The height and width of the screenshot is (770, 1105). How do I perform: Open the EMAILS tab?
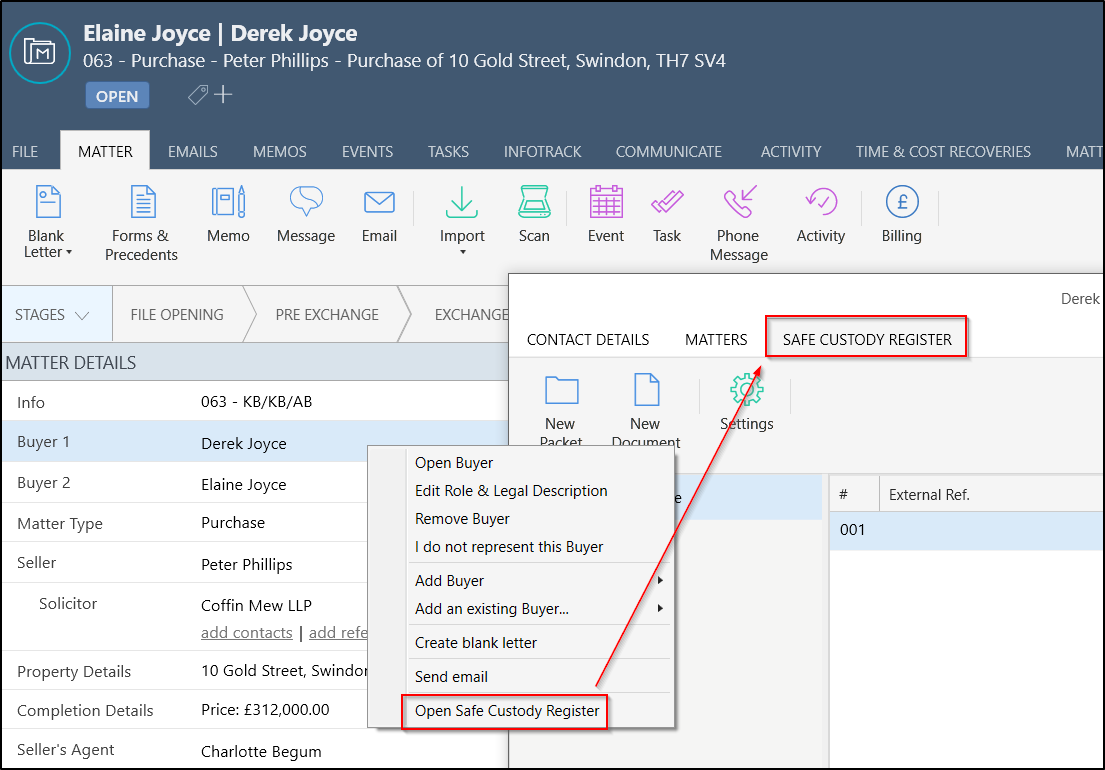(x=192, y=151)
